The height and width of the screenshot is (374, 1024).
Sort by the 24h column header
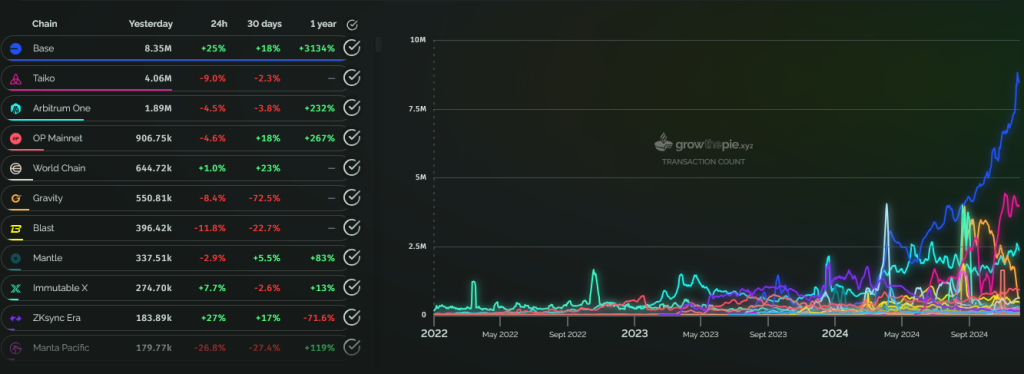(x=219, y=24)
